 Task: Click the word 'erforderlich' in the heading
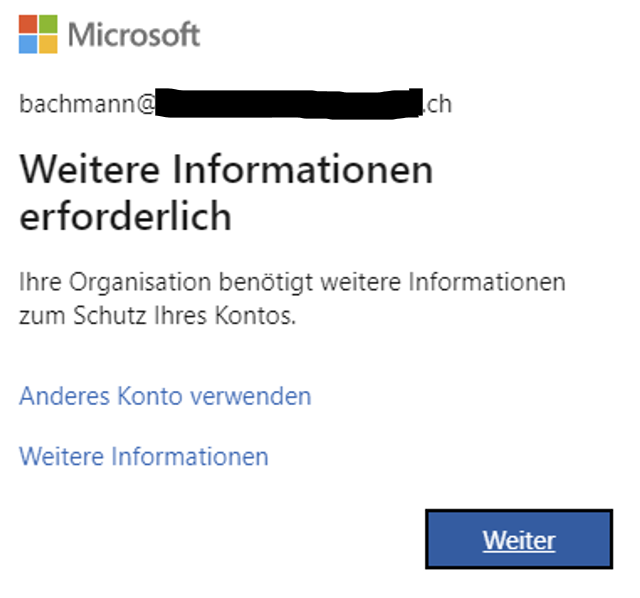pos(126,216)
